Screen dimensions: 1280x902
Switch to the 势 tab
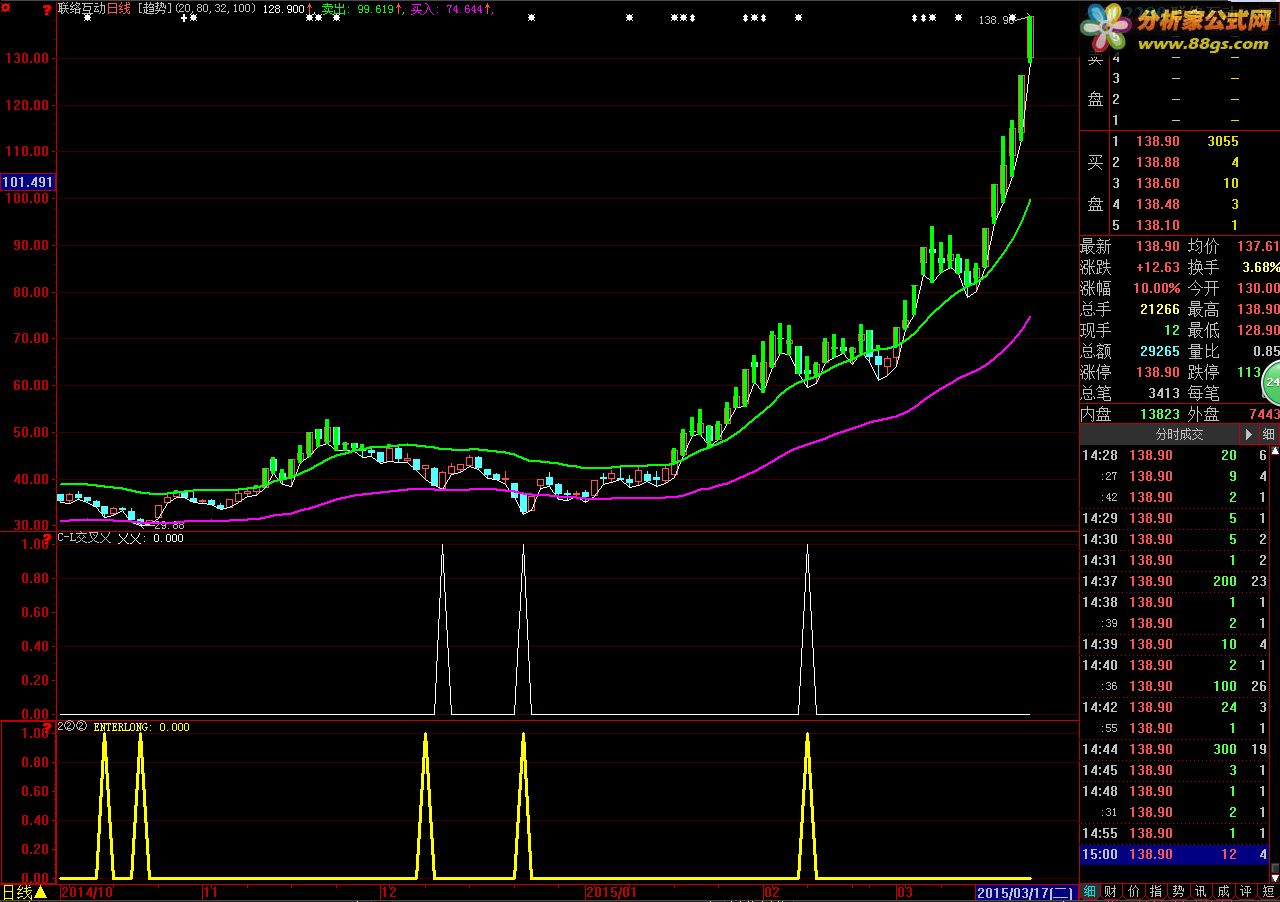click(1178, 891)
